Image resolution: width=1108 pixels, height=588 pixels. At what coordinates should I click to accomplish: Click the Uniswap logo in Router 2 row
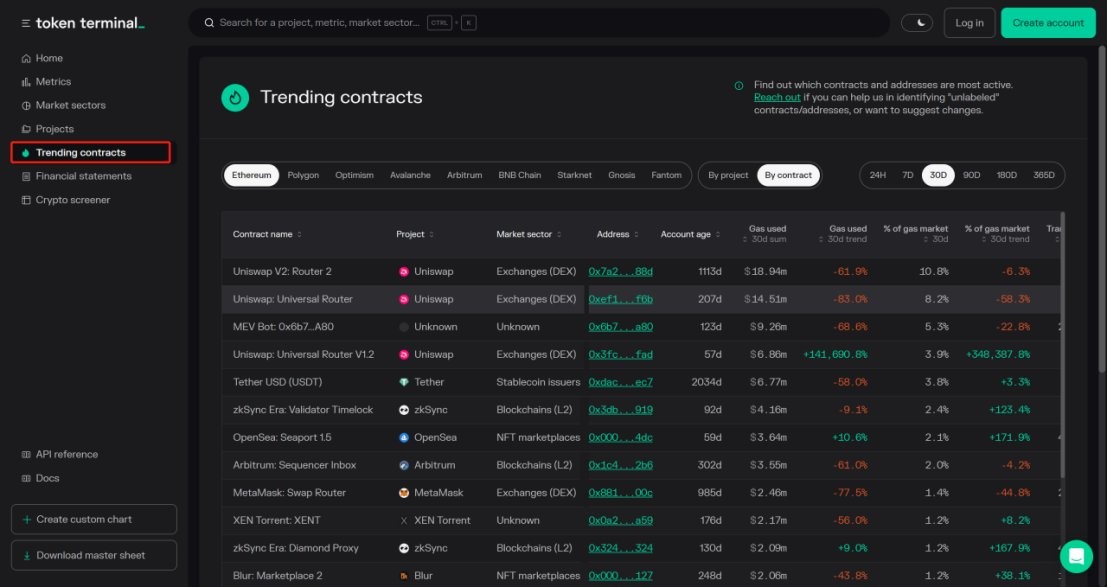point(404,272)
